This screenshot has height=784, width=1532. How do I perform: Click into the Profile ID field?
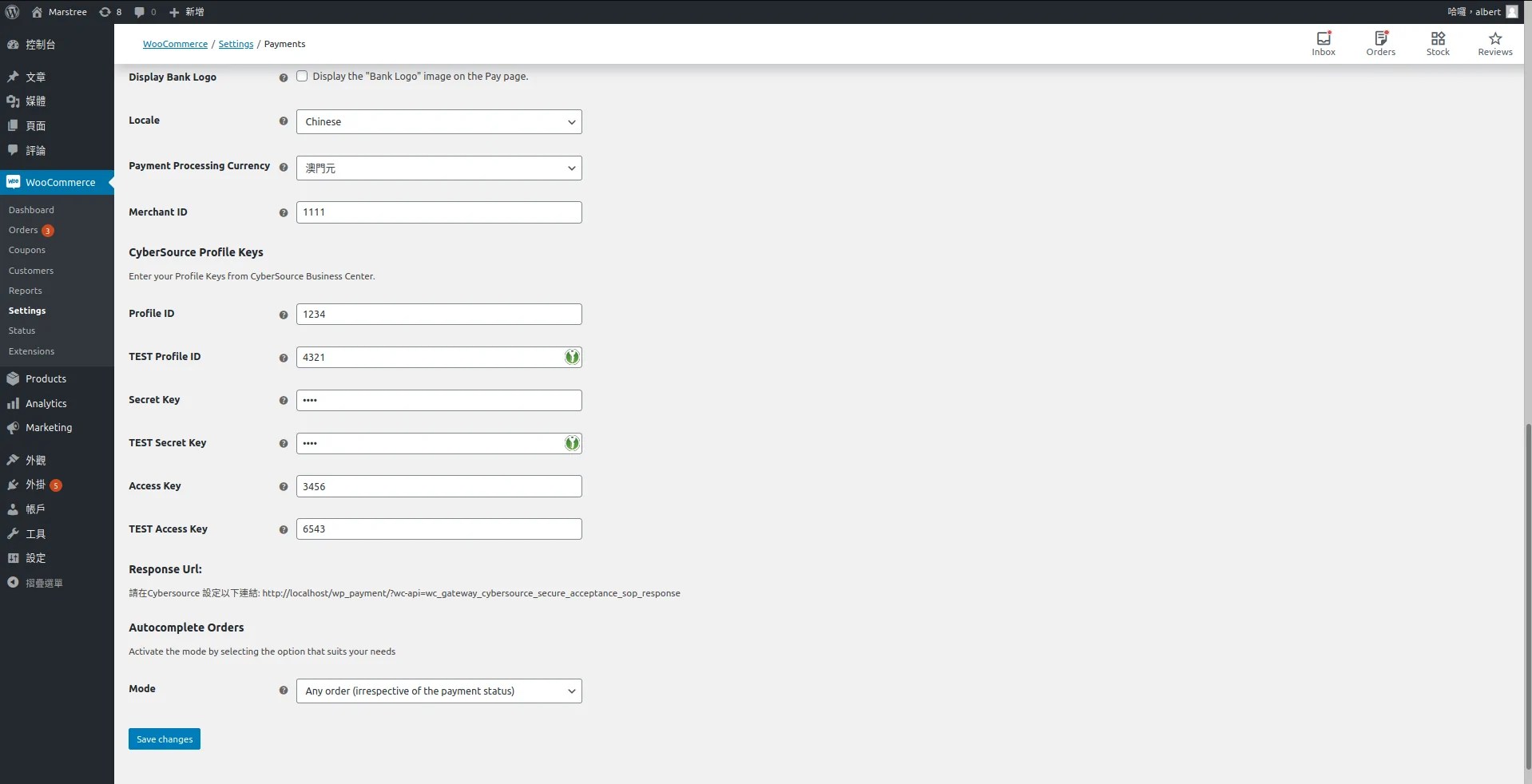439,314
